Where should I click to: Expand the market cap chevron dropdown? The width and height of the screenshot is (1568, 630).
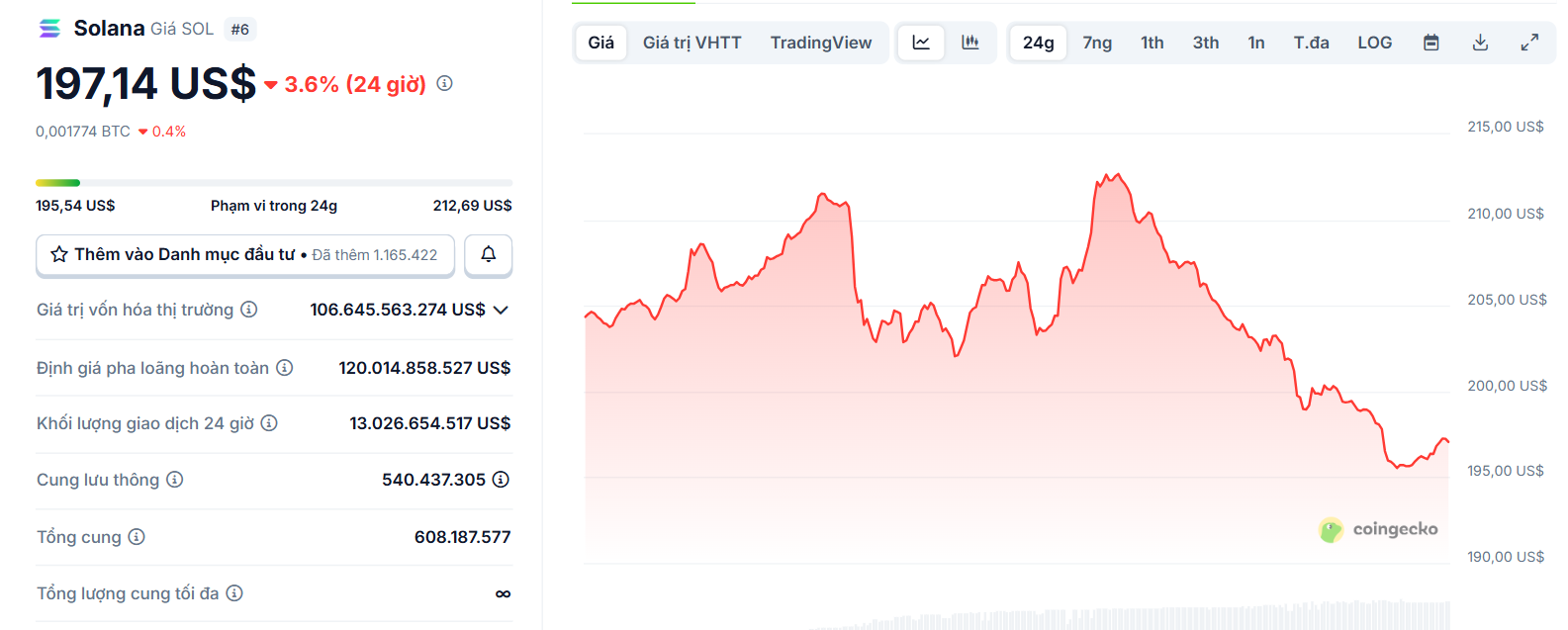point(501,310)
